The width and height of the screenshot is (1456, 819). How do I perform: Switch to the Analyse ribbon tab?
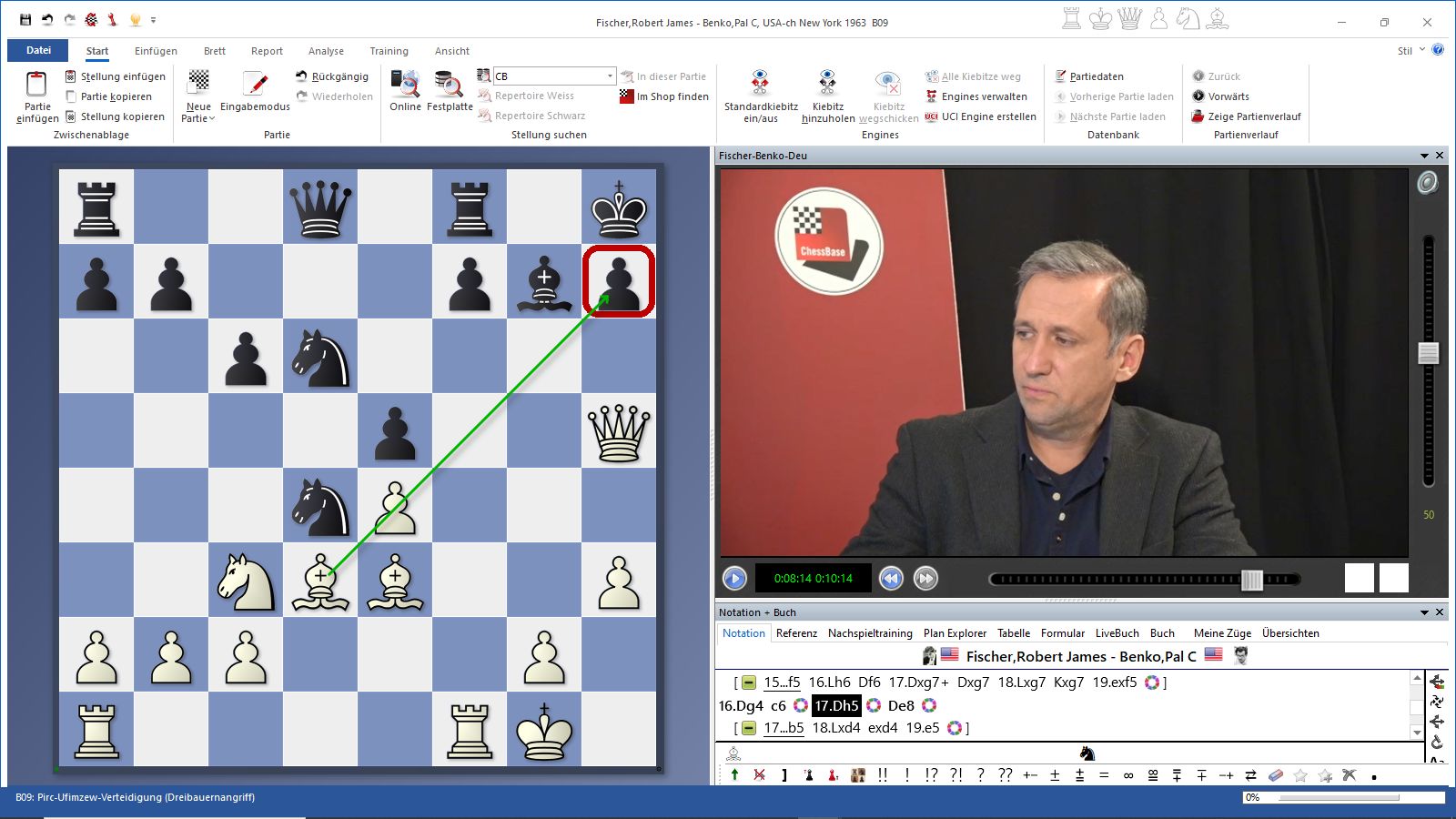pos(326,51)
